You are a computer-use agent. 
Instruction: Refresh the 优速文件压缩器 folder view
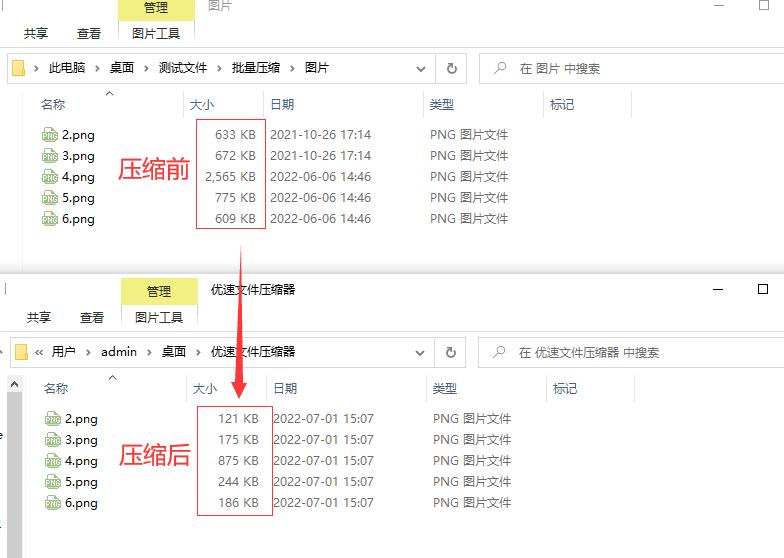[x=450, y=352]
